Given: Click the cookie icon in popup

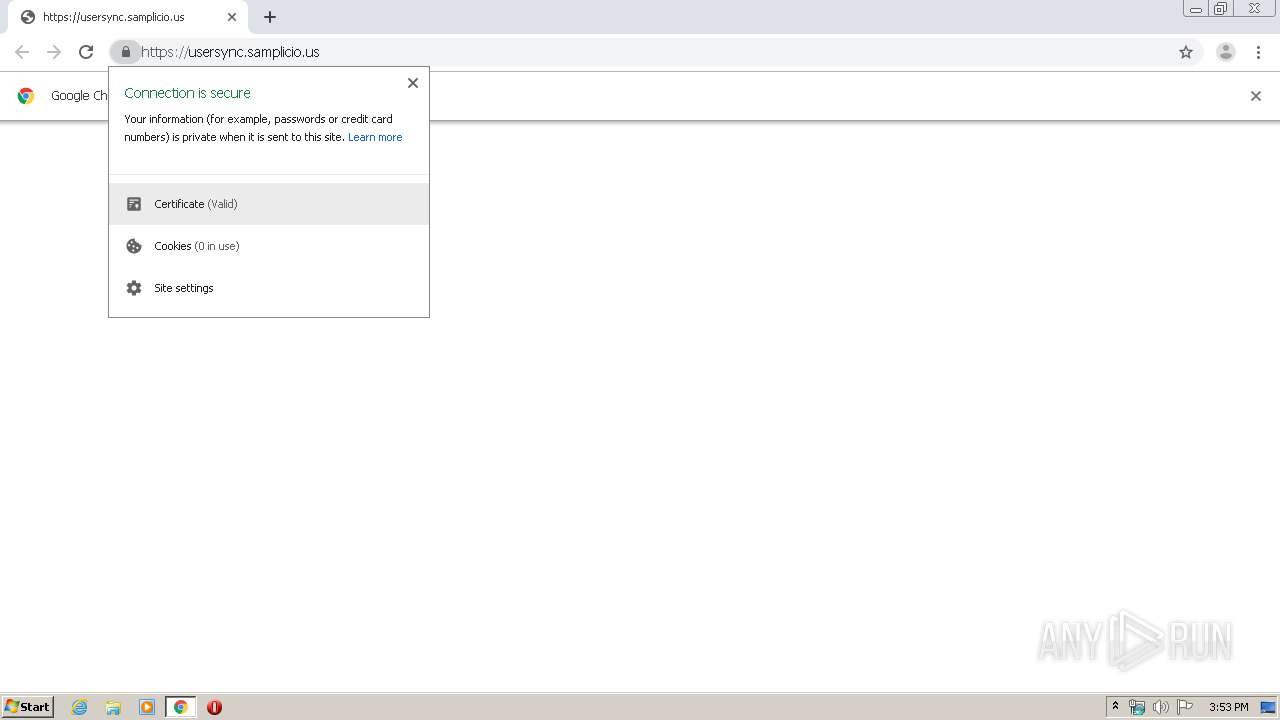Looking at the screenshot, I should [134, 246].
